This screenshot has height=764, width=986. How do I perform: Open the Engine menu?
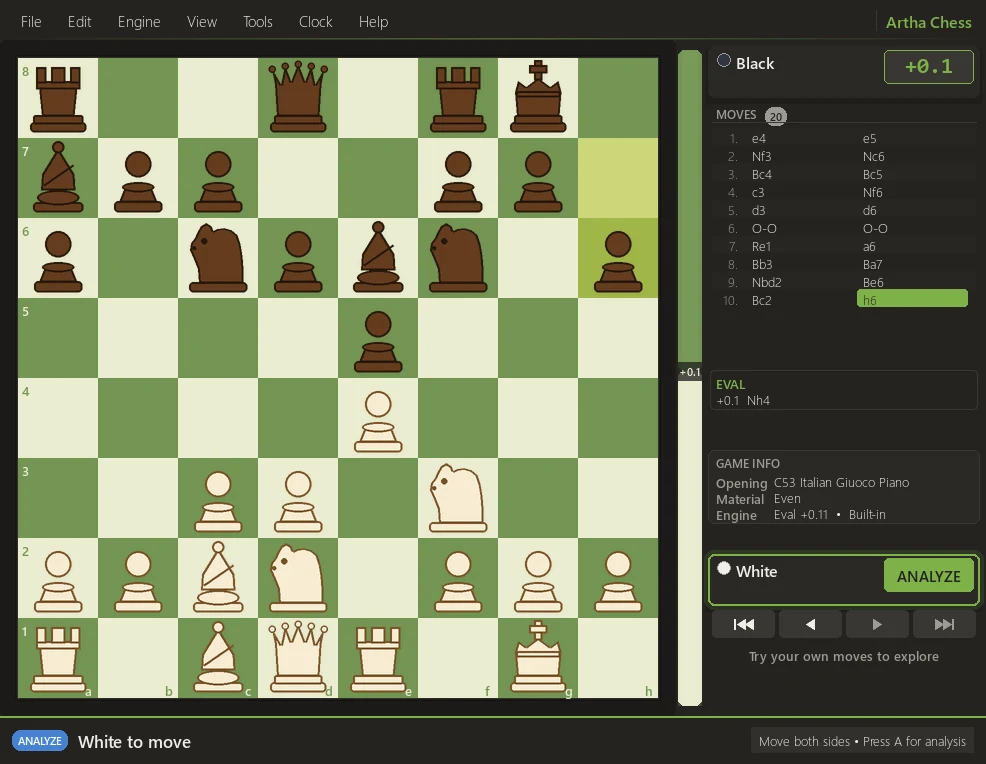coord(139,22)
